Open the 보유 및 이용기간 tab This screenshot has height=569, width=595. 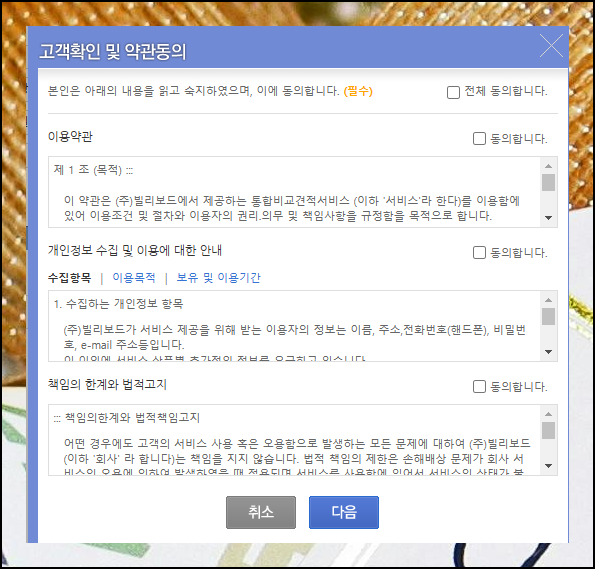click(x=219, y=278)
